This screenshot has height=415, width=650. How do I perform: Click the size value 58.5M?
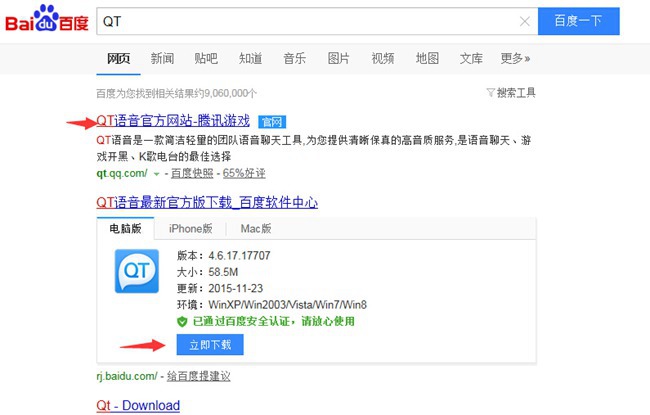[x=223, y=272]
